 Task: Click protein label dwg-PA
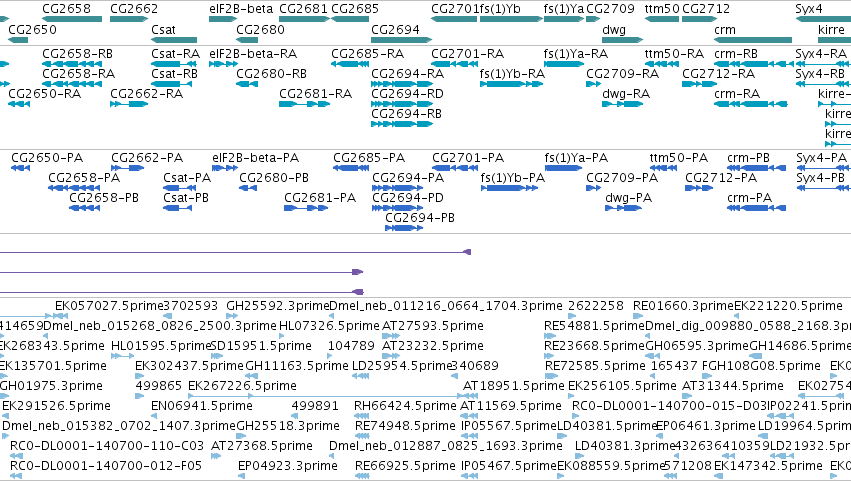coord(628,198)
